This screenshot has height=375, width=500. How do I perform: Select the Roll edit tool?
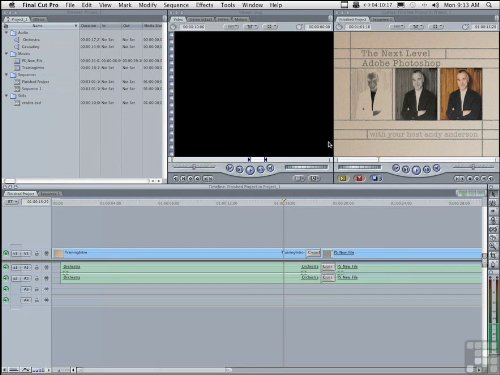tap(493, 220)
